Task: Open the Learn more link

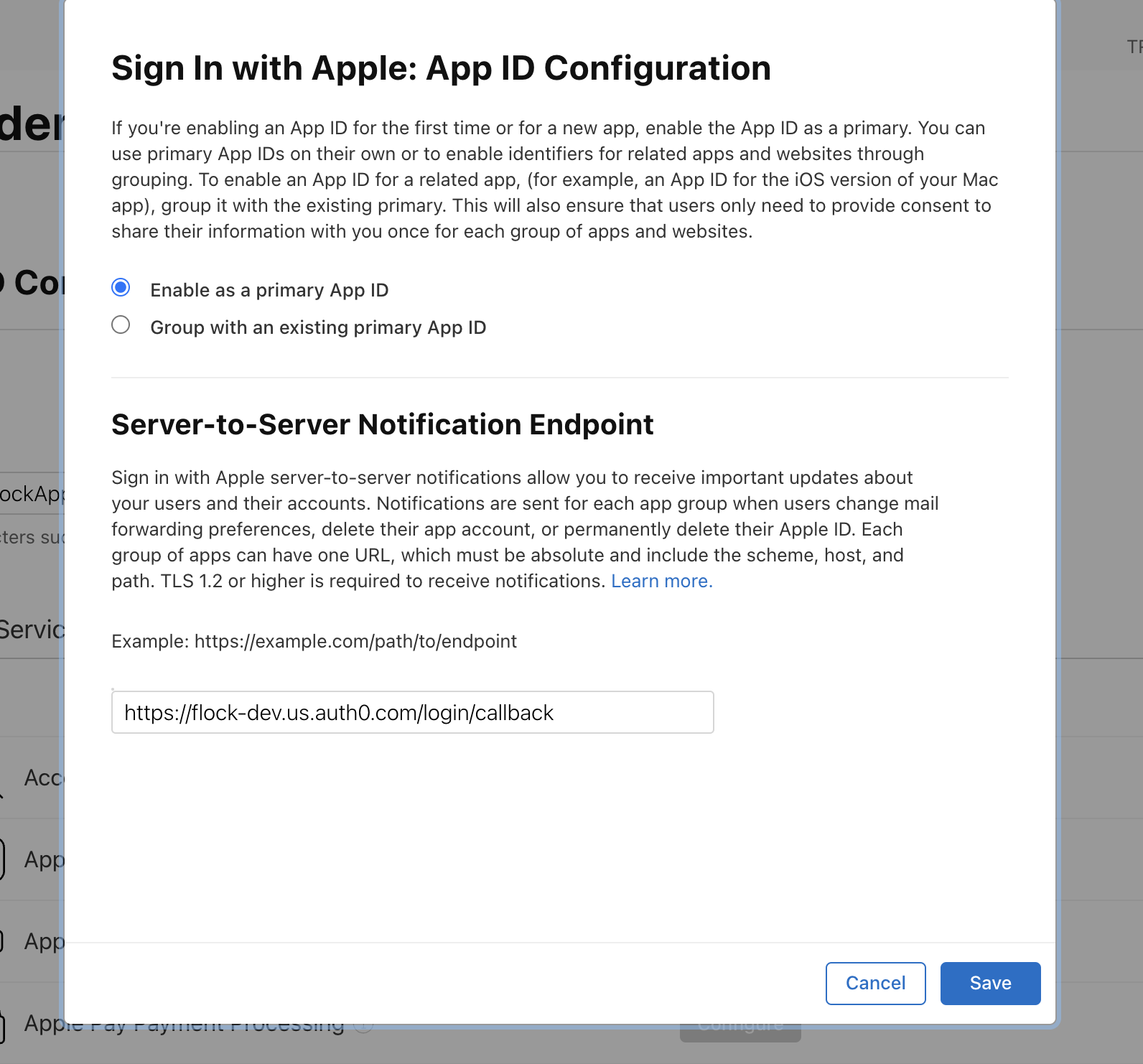Action: pos(662,581)
